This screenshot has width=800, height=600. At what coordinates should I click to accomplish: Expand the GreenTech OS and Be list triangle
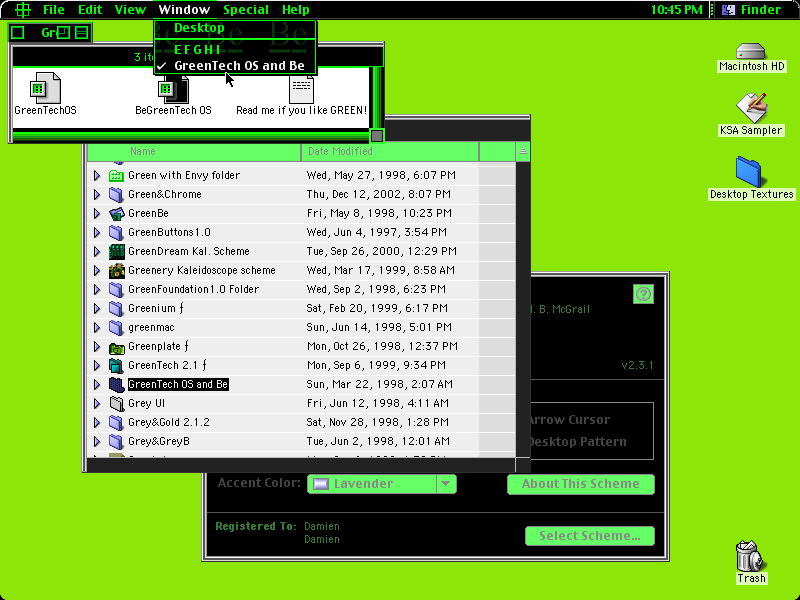point(97,384)
